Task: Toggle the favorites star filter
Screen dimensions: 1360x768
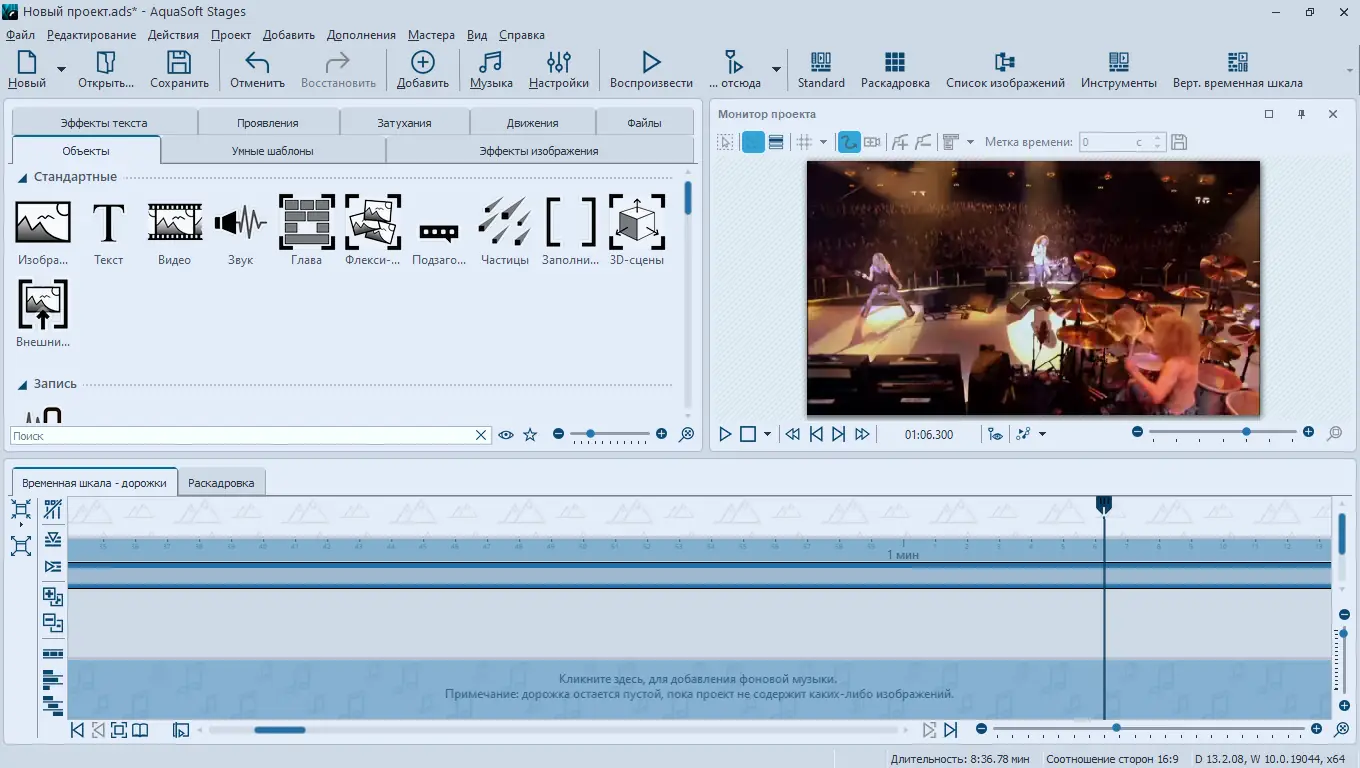Action: point(530,435)
